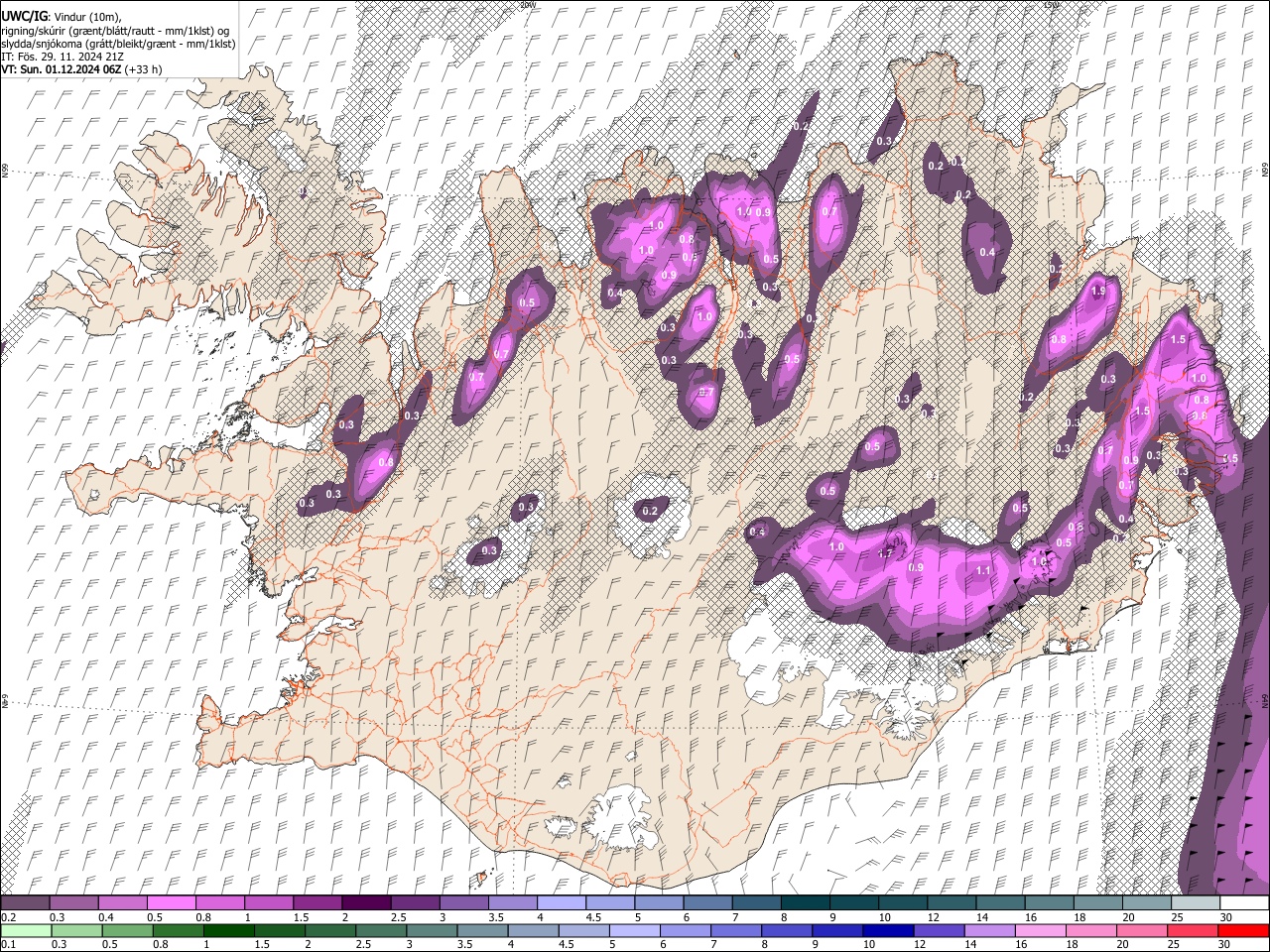This screenshot has width=1270, height=952.
Task: Click the 'IT: Fös. 29. 11. 2024 21Z' line
Action: [61, 57]
